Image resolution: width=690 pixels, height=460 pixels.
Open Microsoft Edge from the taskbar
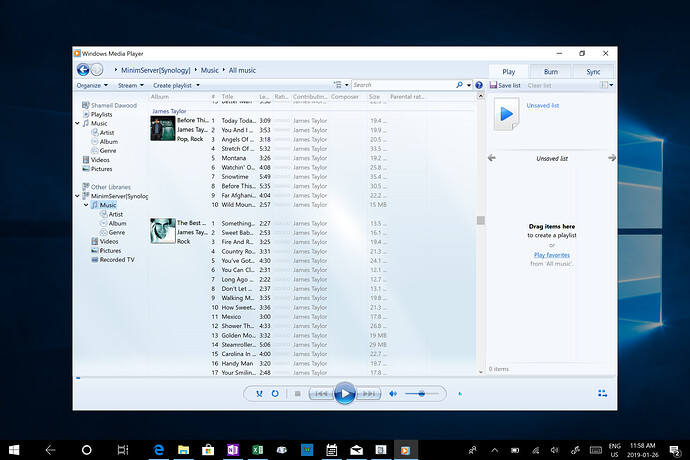point(158,450)
